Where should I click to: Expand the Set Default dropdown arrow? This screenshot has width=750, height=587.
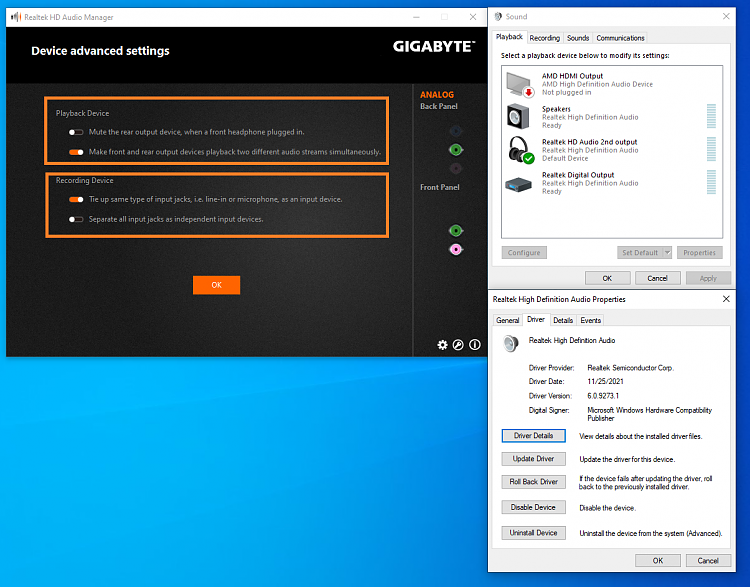pyautogui.click(x=668, y=252)
